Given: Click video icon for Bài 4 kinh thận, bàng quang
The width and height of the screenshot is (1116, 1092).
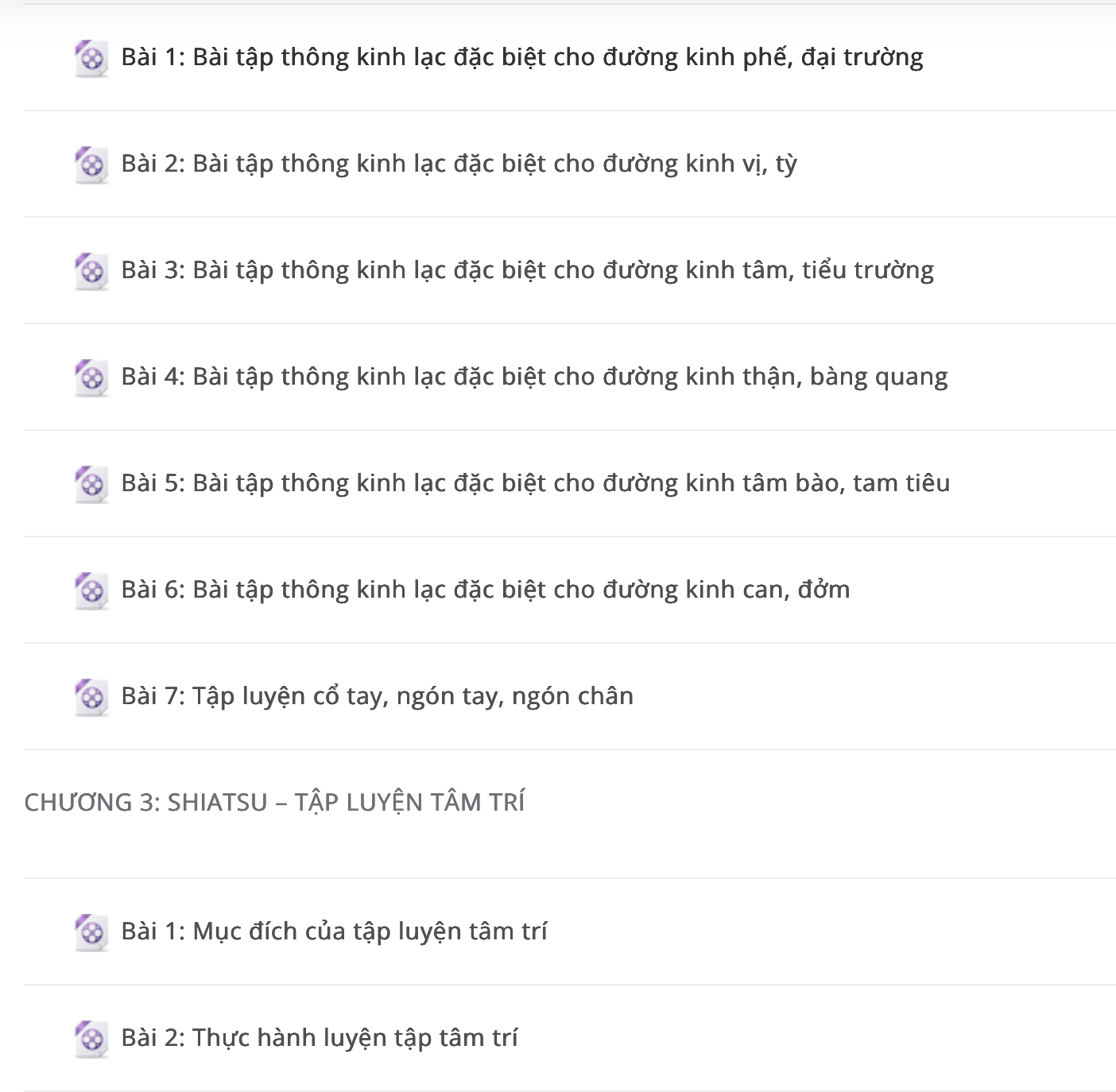Looking at the screenshot, I should point(91,378).
